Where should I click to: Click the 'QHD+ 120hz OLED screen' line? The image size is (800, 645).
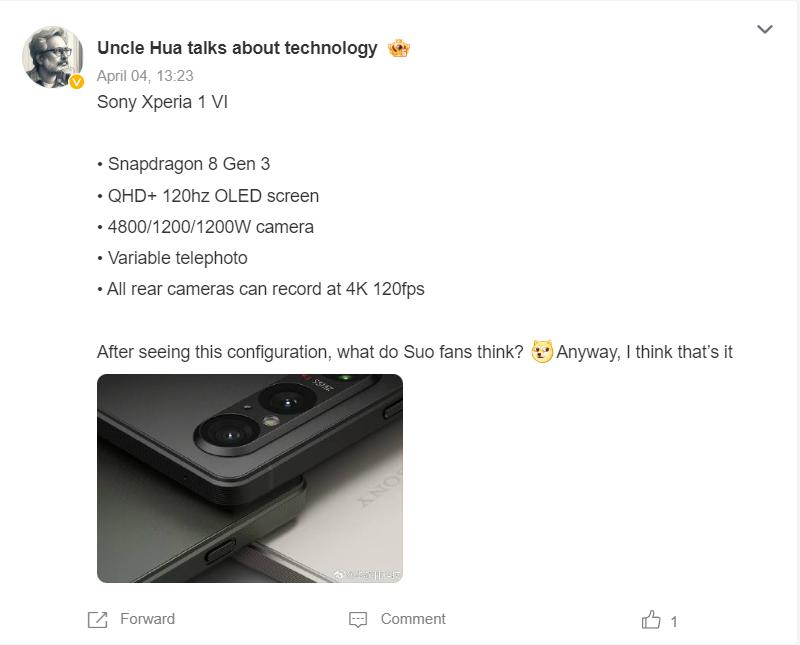pos(208,196)
